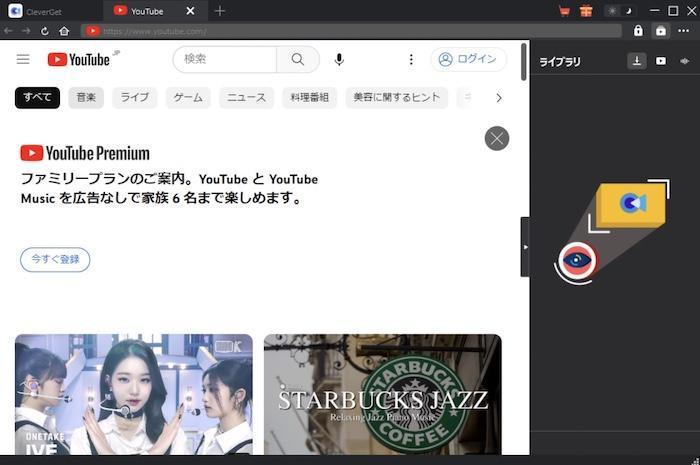This screenshot has height=465, width=700.
Task: Open the Starbucks Jazz video thumbnail
Action: pyautogui.click(x=383, y=394)
